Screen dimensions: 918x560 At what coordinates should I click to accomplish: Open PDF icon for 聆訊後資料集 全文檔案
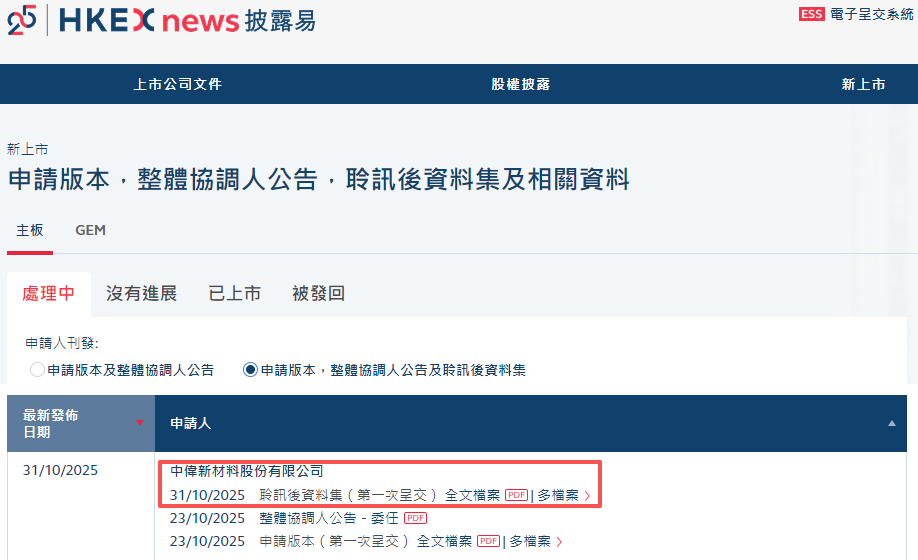click(516, 495)
